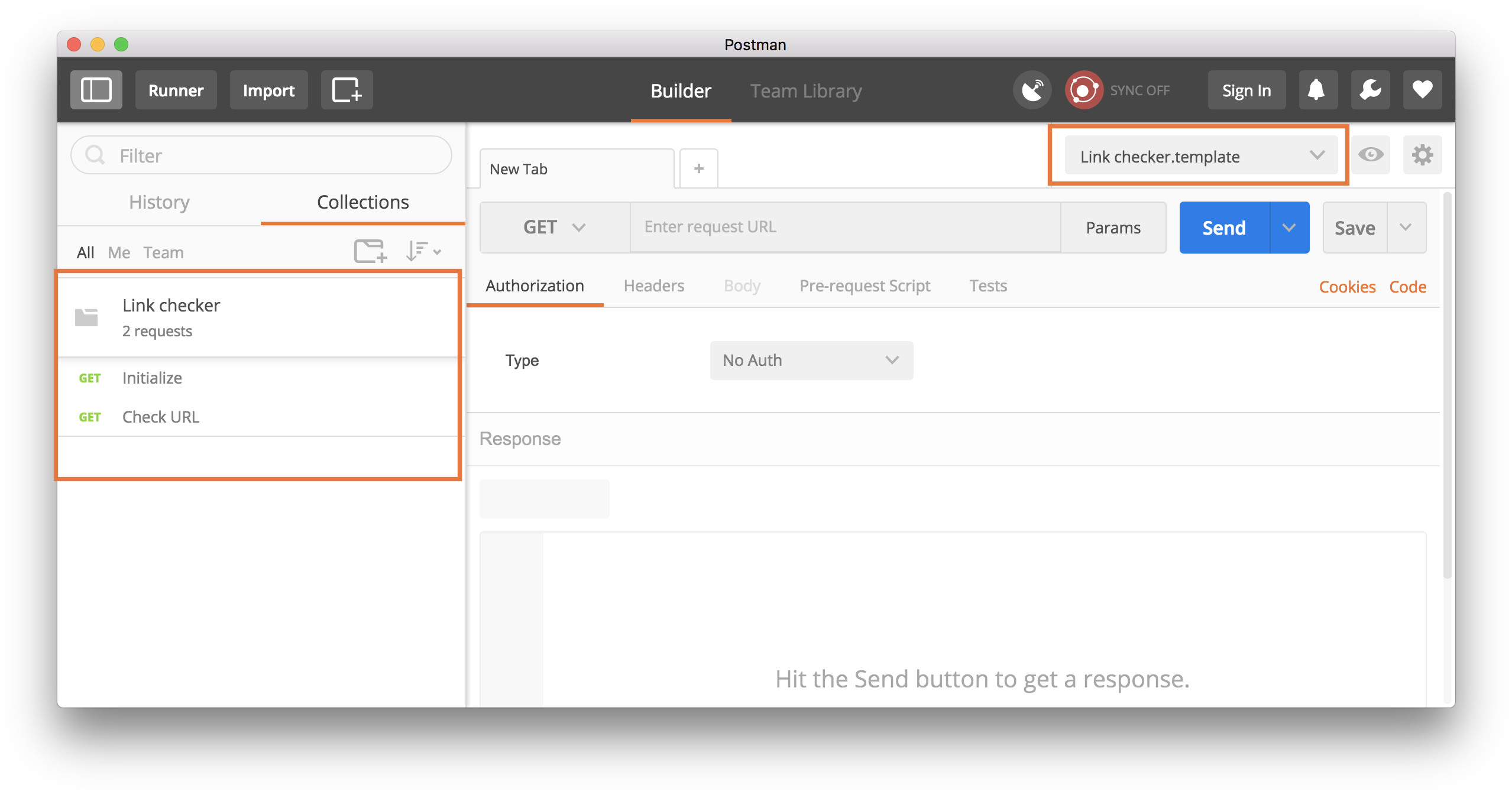Switch to the Team Library tab
This screenshot has height=795, width=1512.
(x=806, y=91)
